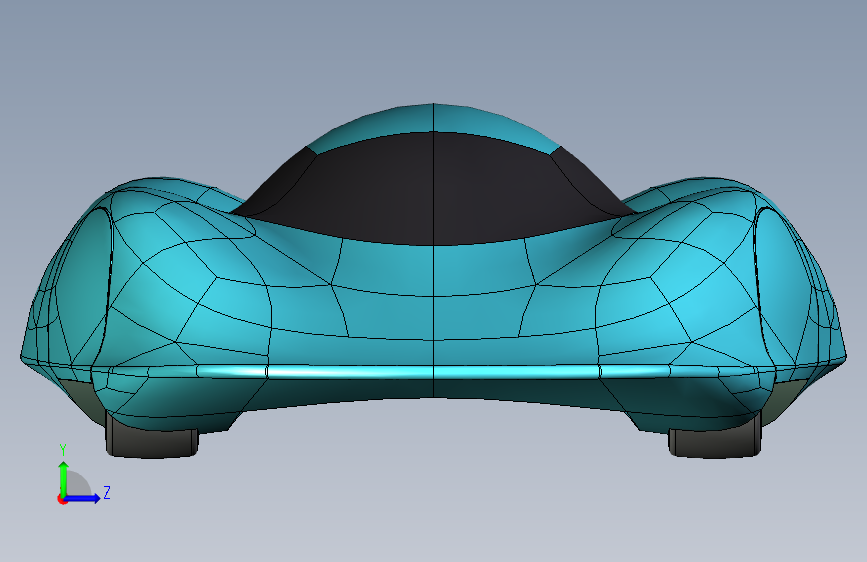Select the blue Z axis arrow

click(82, 498)
